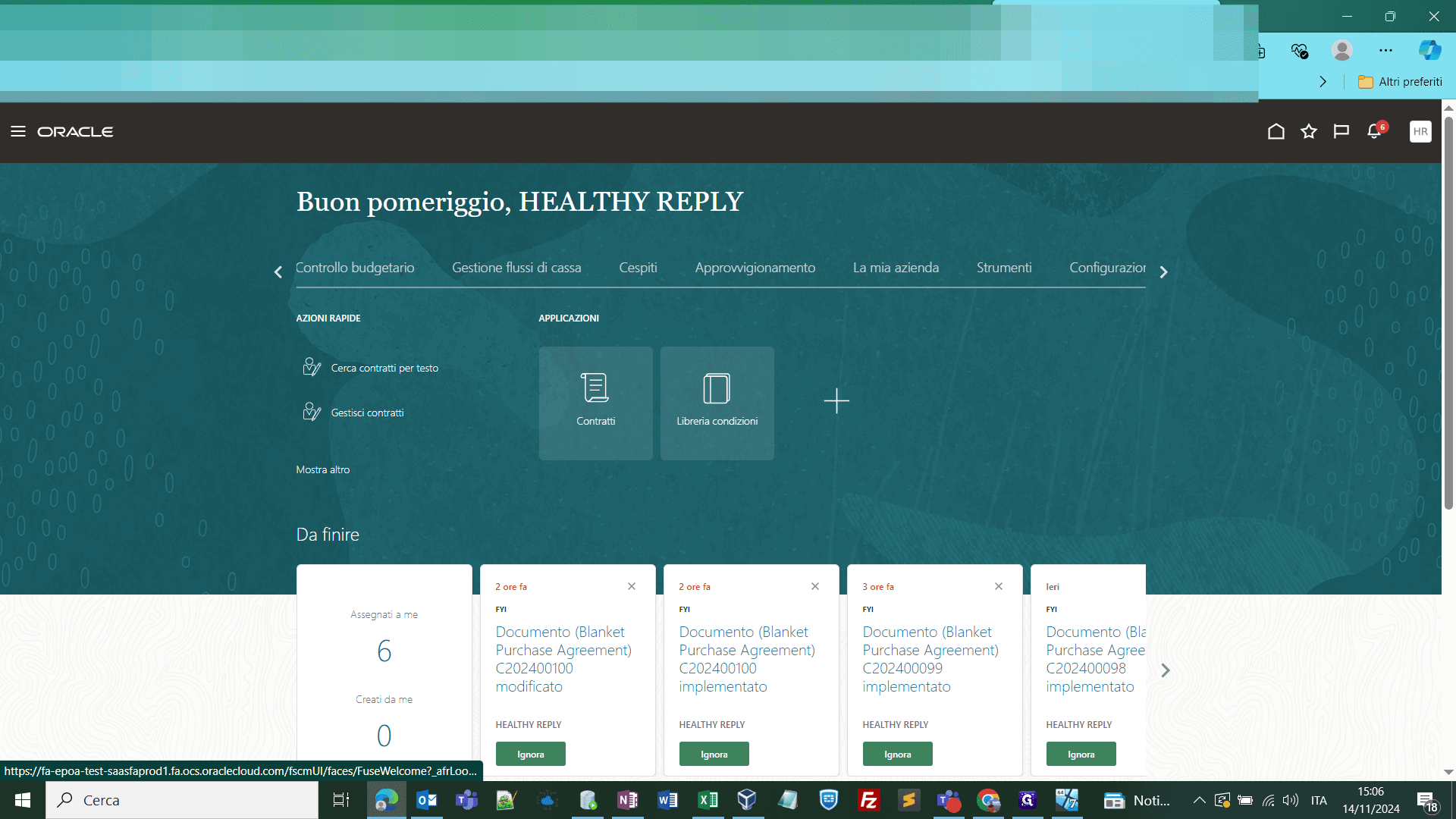1456x819 pixels.
Task: Open the HR user profile menu
Action: [1420, 131]
